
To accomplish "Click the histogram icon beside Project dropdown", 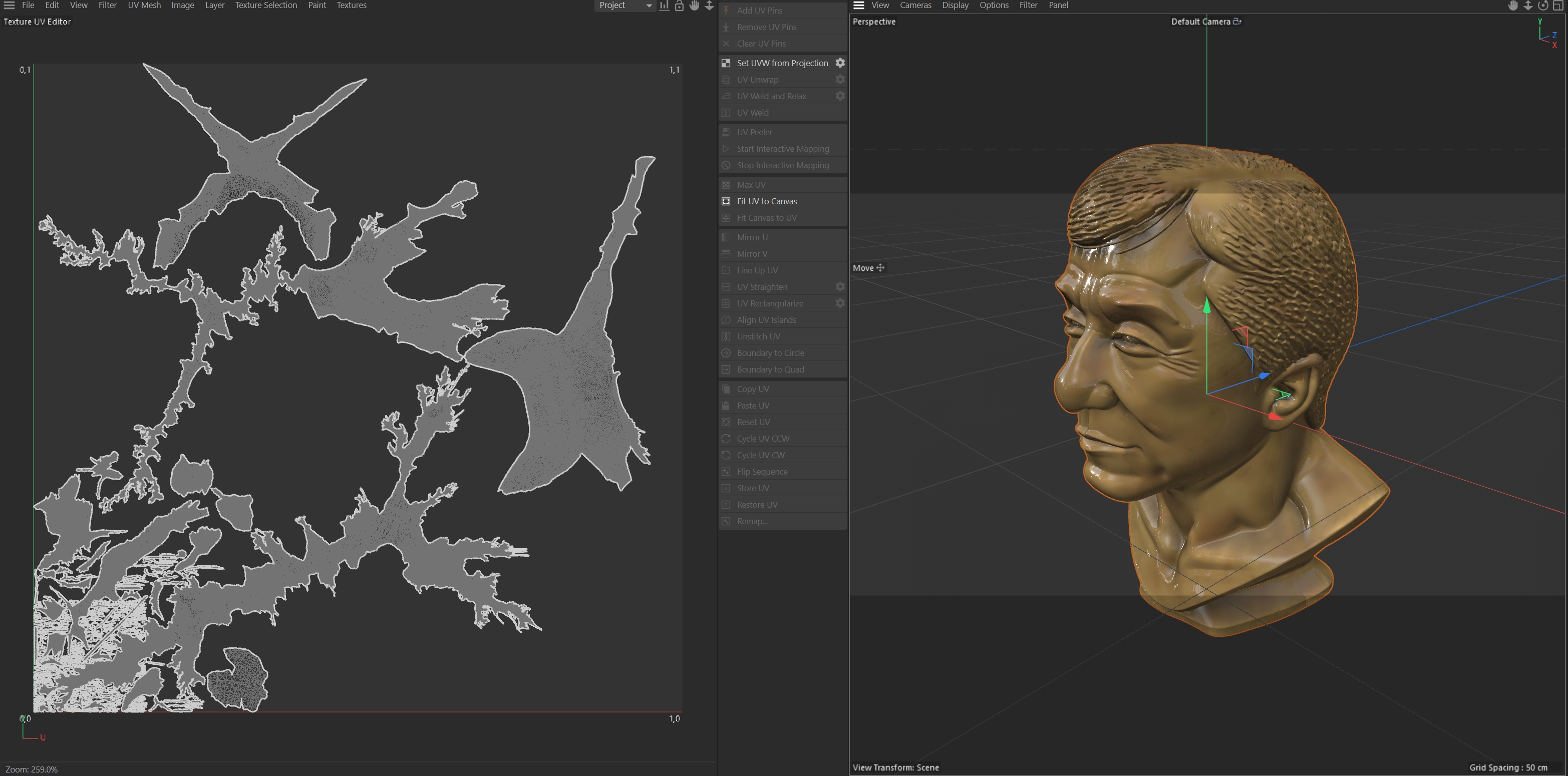I will pos(664,6).
